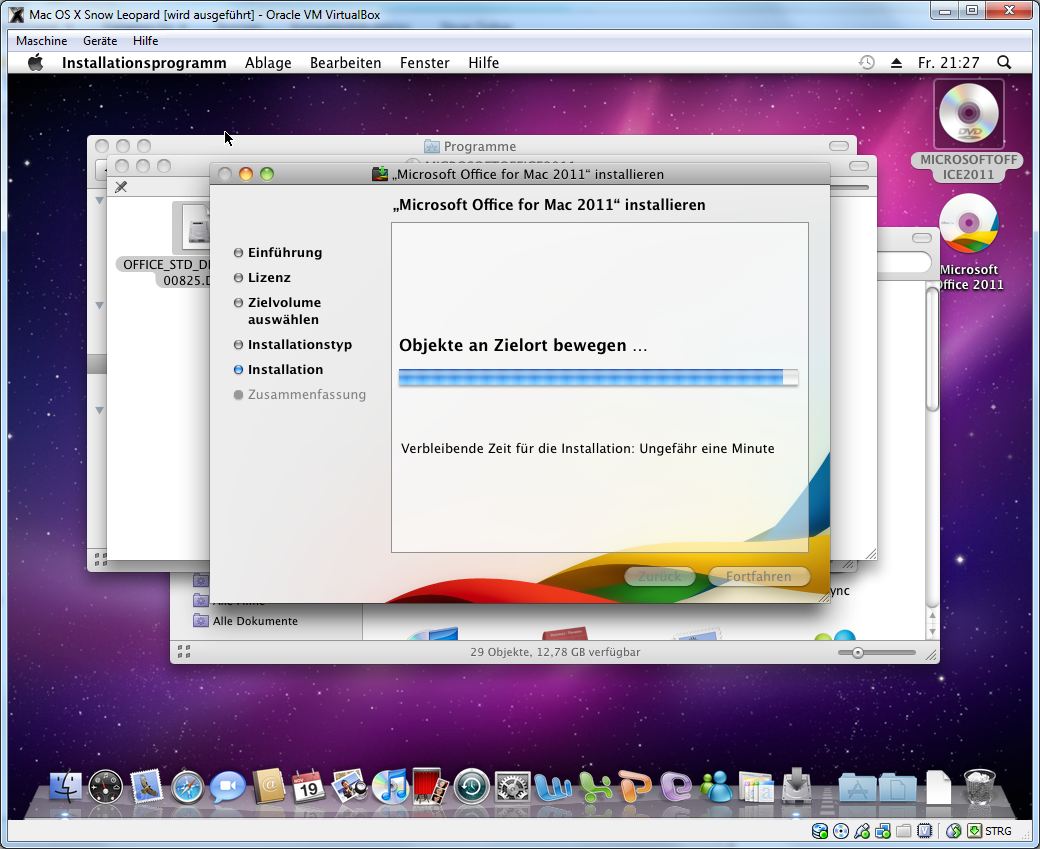Launch Microsoft Word from the Dock
The width and height of the screenshot is (1040, 849).
tap(553, 787)
